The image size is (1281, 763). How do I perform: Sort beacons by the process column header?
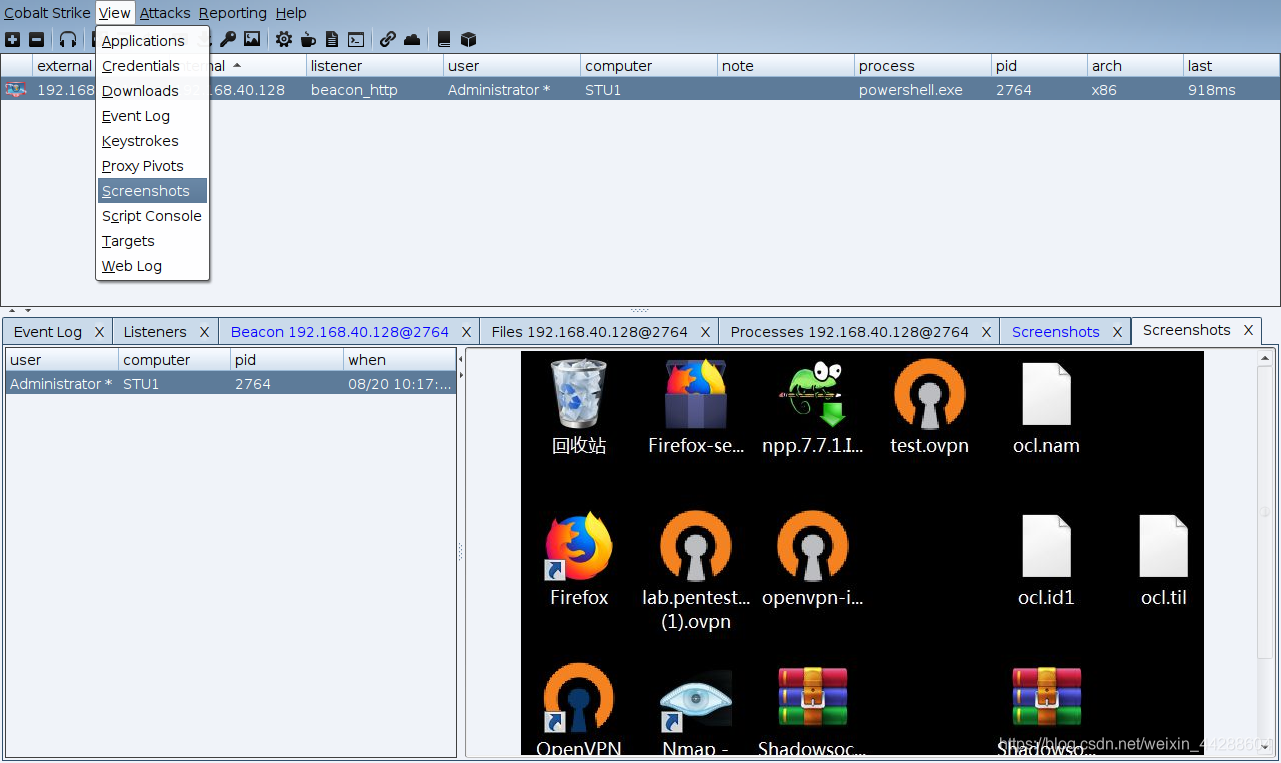(x=923, y=66)
